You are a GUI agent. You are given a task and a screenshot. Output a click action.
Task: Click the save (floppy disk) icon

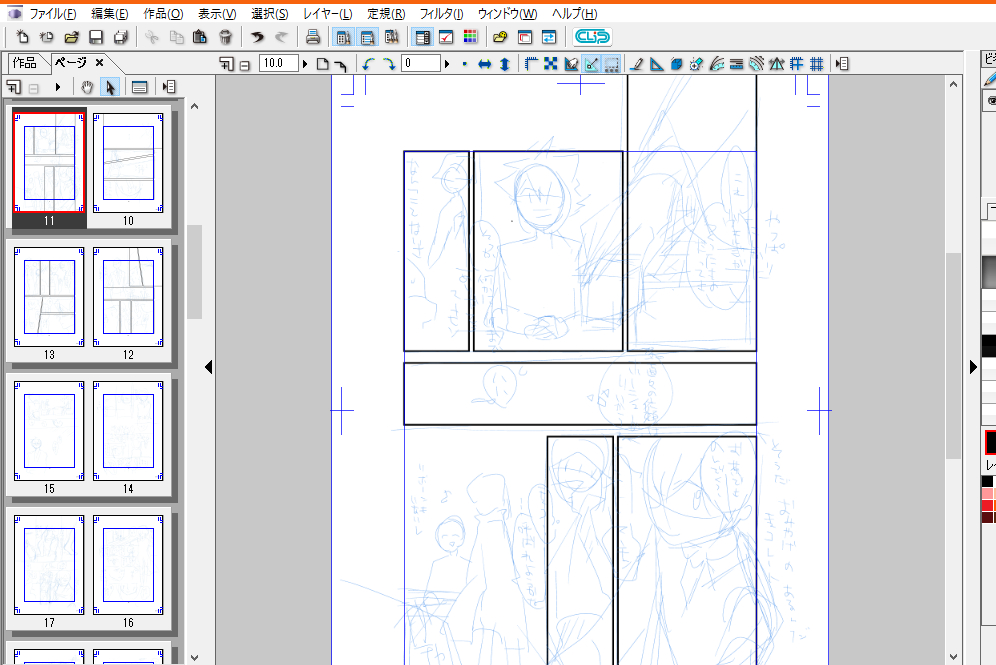(96, 37)
